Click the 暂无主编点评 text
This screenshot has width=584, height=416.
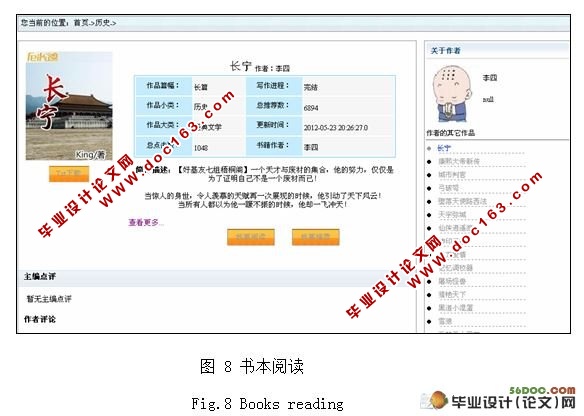click(49, 299)
